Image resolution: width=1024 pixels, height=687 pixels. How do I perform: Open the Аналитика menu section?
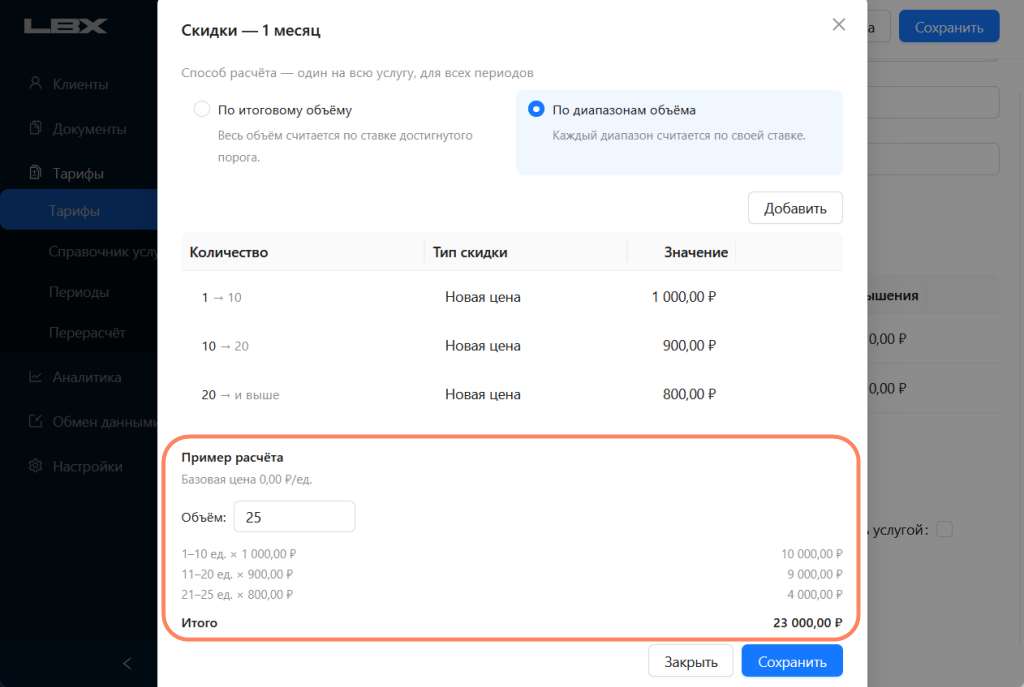tap(78, 377)
